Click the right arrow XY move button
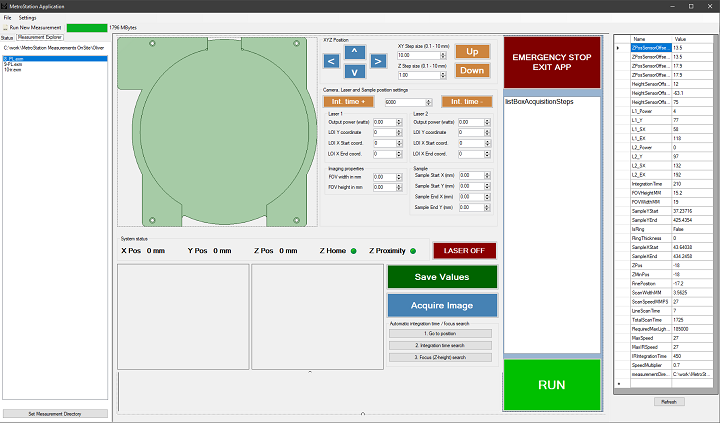 point(377,61)
